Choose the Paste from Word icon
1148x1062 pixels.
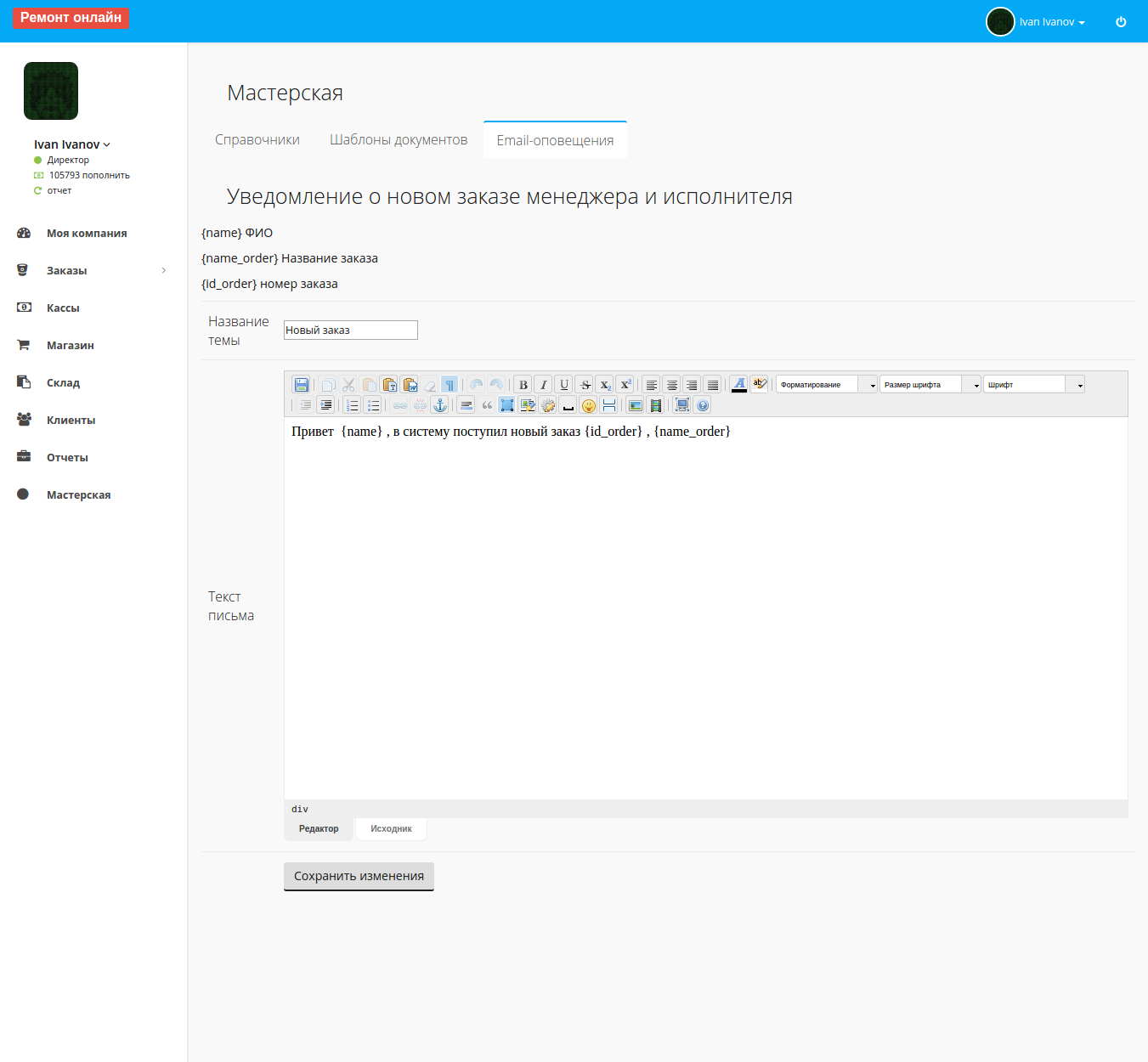pyautogui.click(x=410, y=385)
